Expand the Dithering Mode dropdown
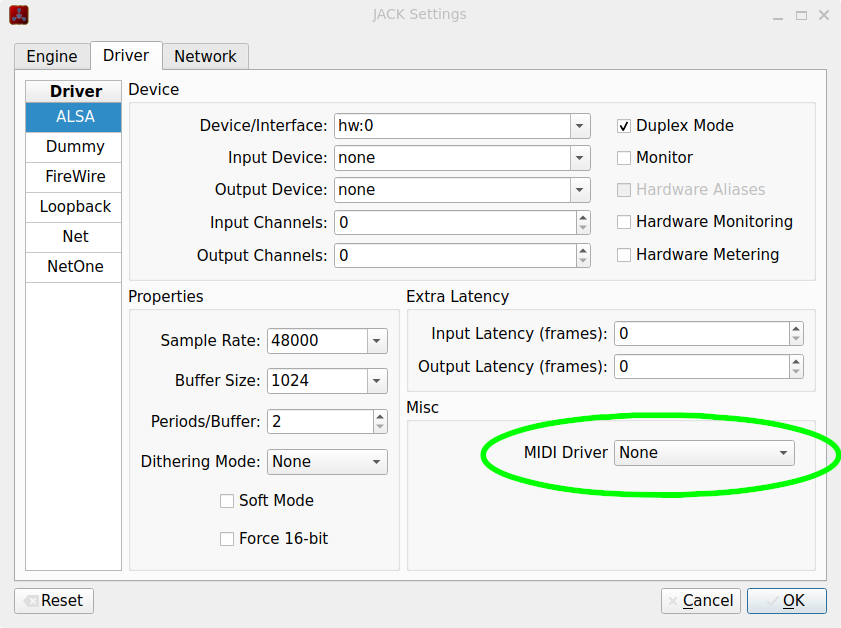 pos(376,462)
